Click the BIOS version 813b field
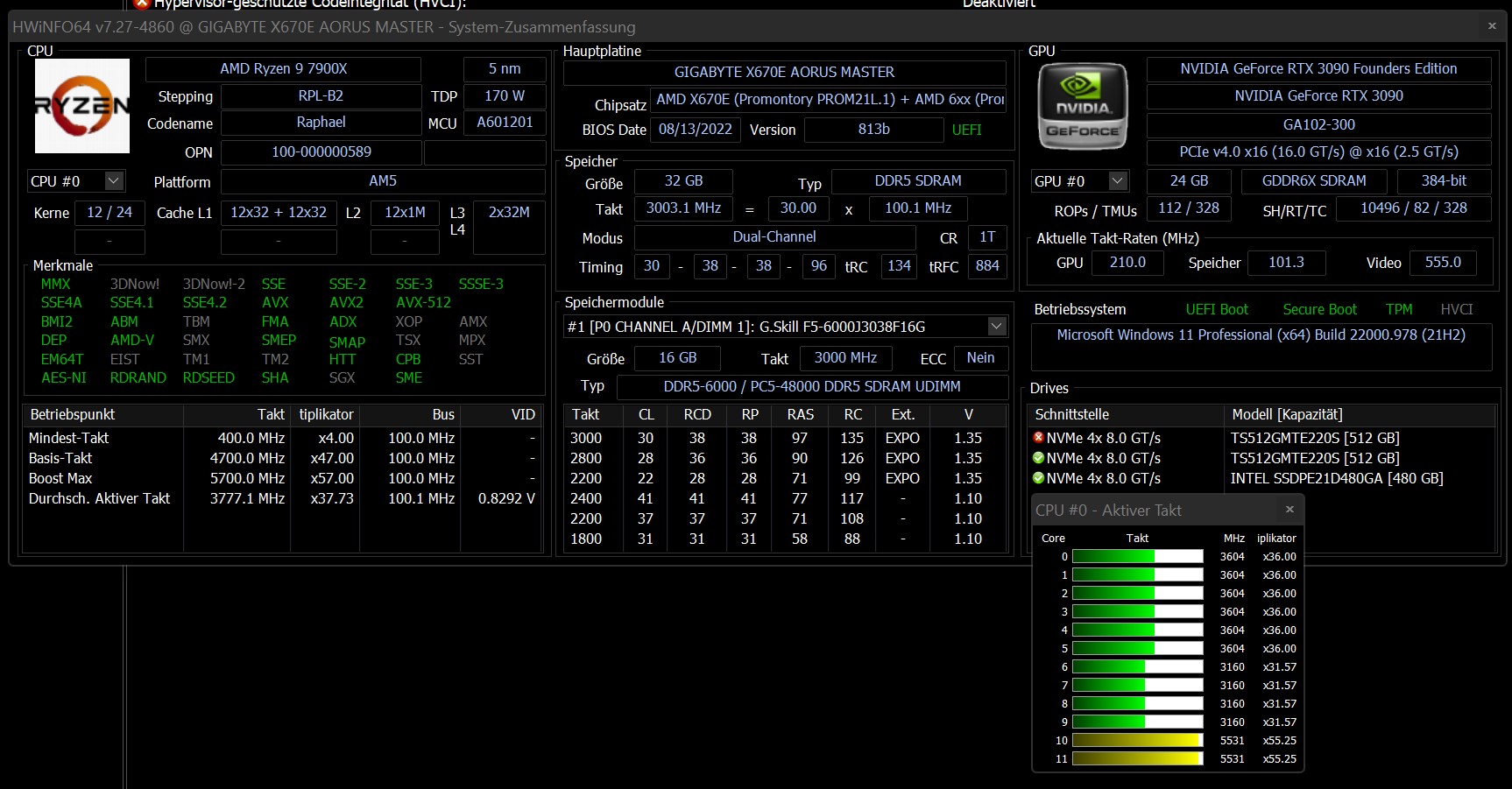This screenshot has width=1512, height=789. [x=873, y=130]
